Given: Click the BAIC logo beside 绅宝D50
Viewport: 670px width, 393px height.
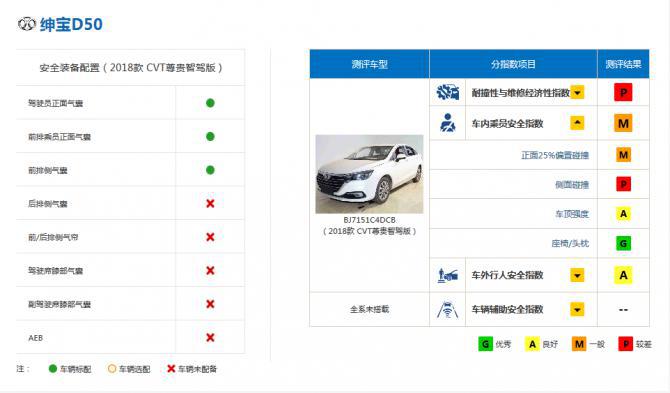Looking at the screenshot, I should pyautogui.click(x=26, y=24).
